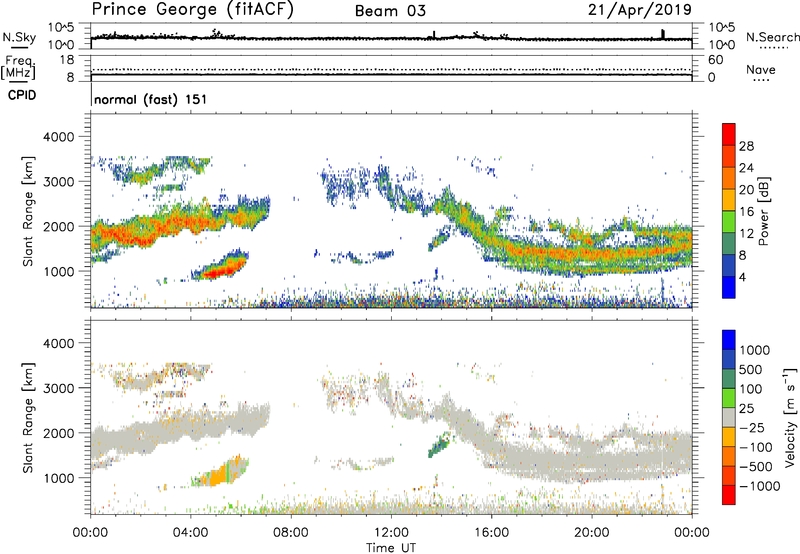The image size is (800, 554).
Task: Click the Power panel 'Slant Range [km]' label
Action: coord(29,211)
